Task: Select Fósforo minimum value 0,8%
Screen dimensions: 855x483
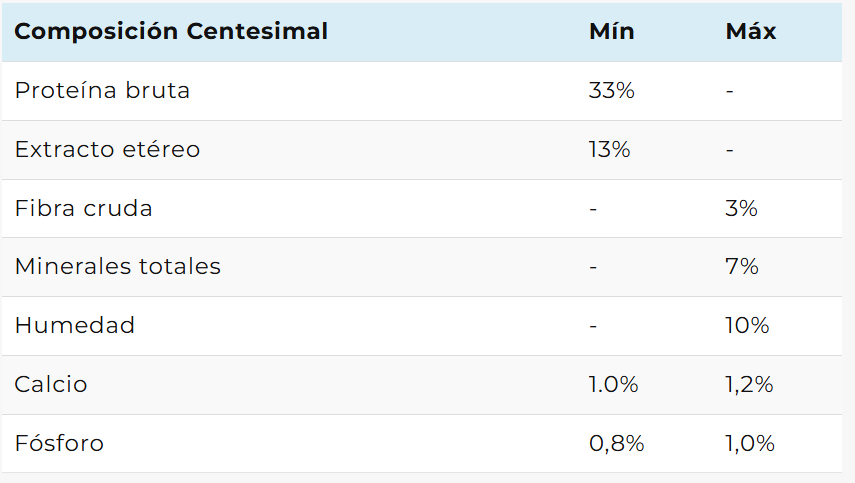Action: [x=617, y=443]
